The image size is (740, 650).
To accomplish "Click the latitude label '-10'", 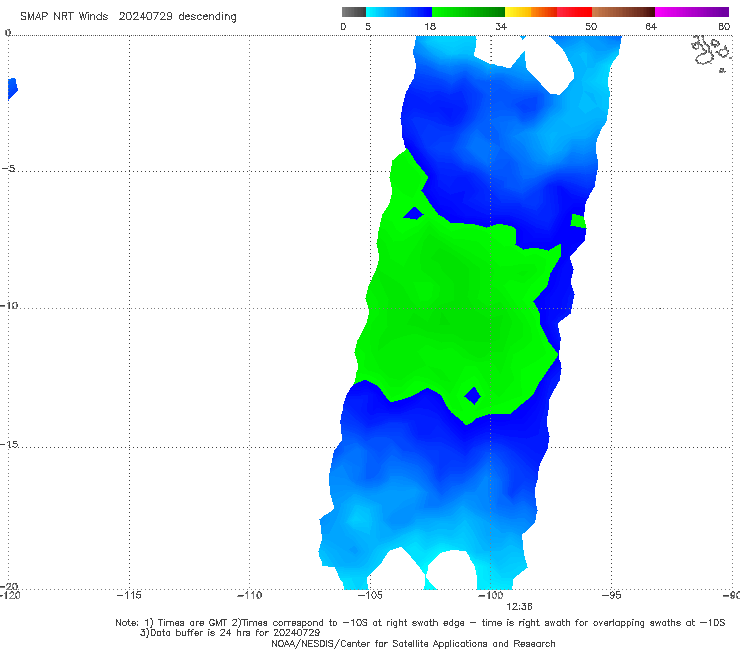I will pos(9,305).
